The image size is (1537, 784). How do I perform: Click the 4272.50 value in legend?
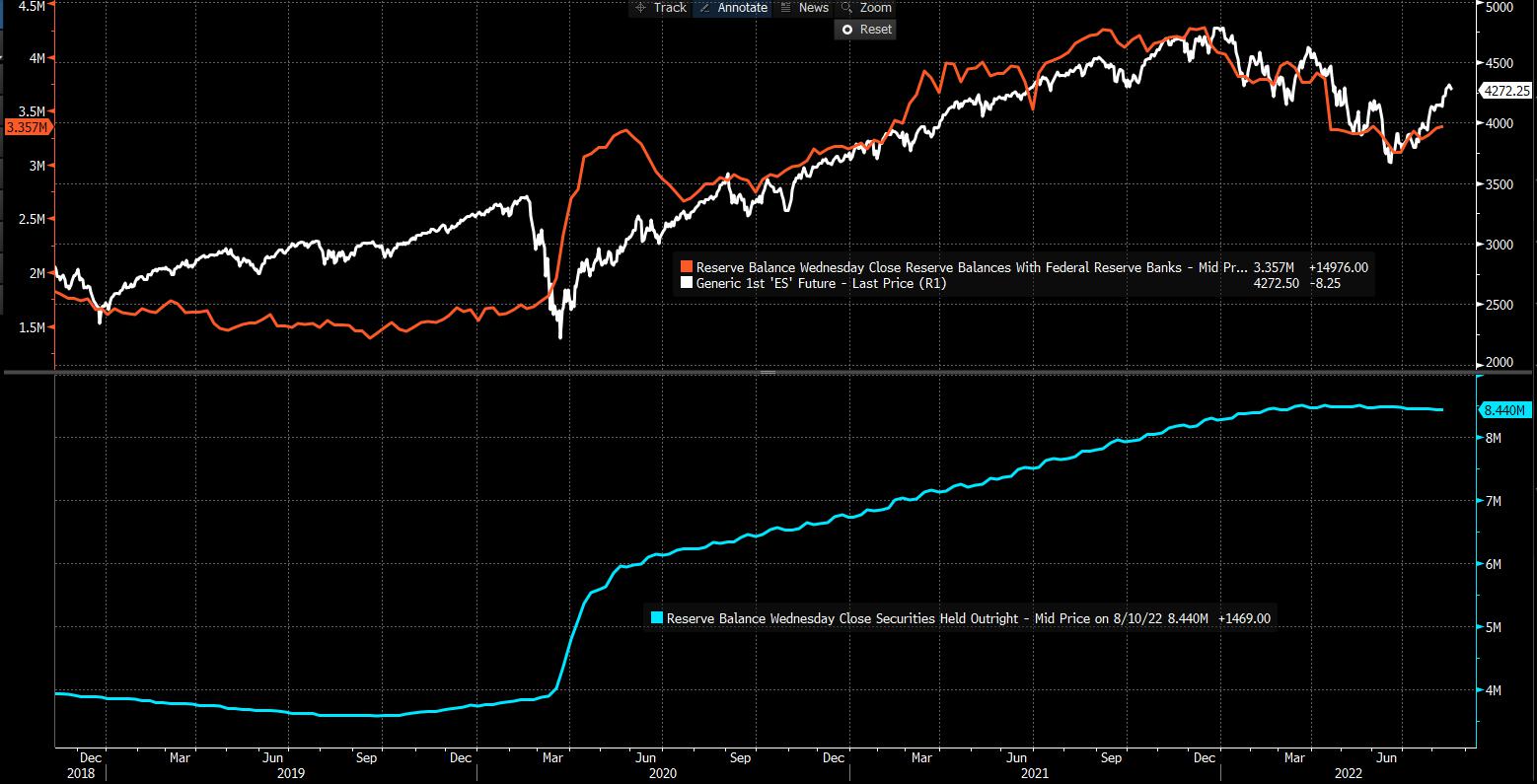tap(1276, 283)
